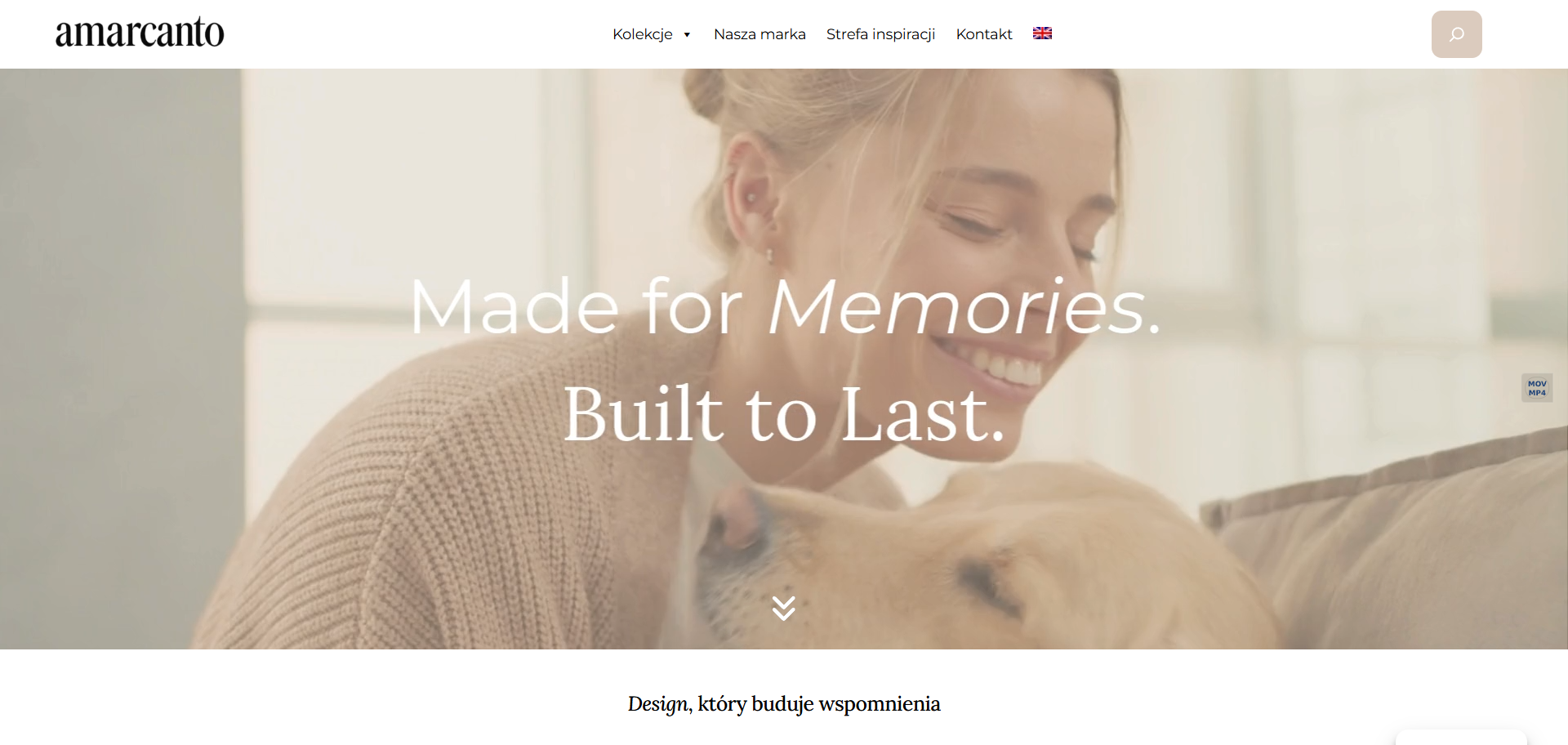Go to Strefa inspiracji
Screen dimensions: 1568x745
[x=880, y=34]
